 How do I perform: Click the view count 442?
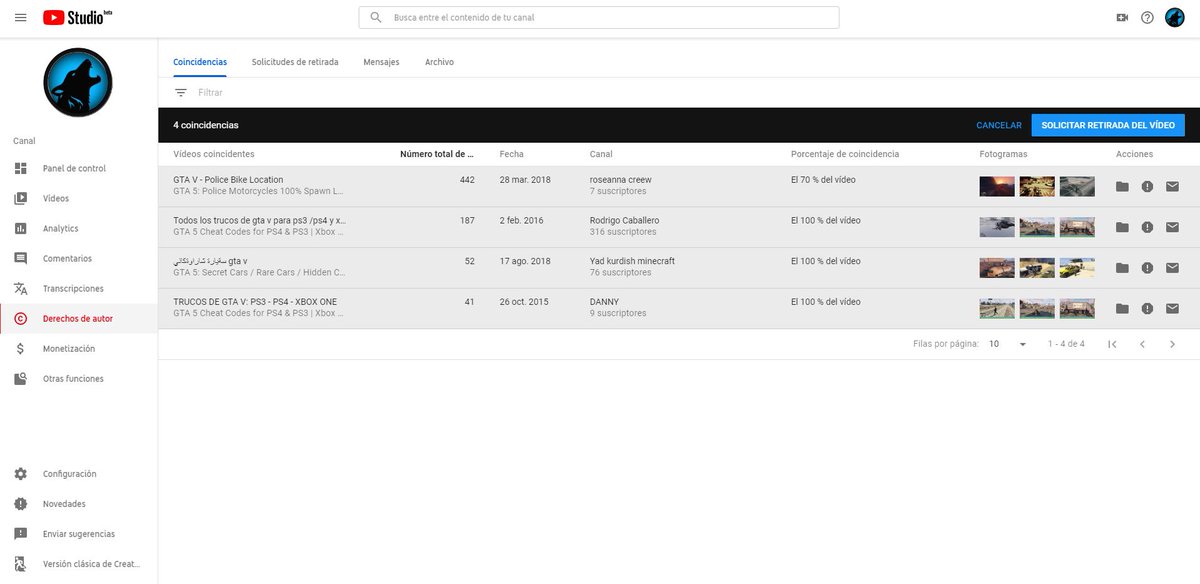pyautogui.click(x=467, y=180)
